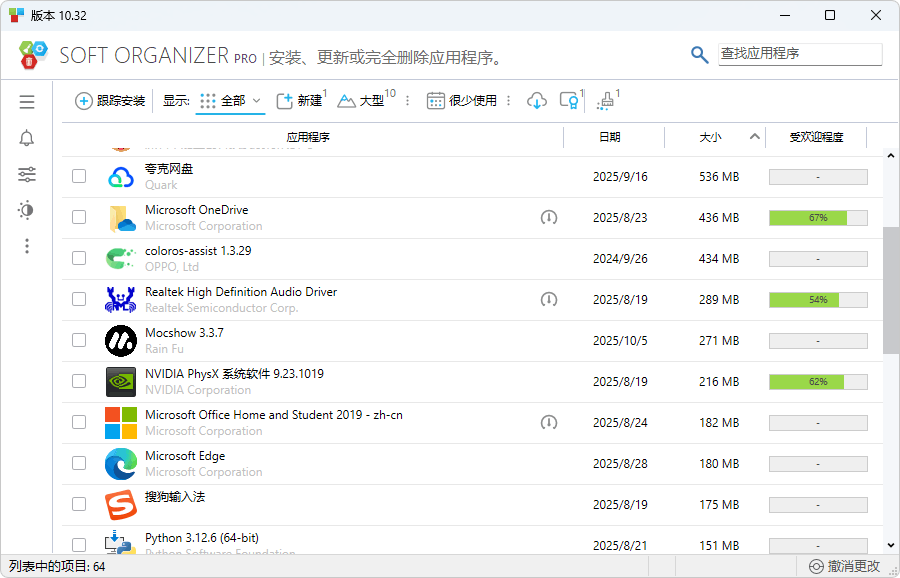Open the hamburger menu in sidebar
This screenshot has width=900, height=578.
coord(27,102)
